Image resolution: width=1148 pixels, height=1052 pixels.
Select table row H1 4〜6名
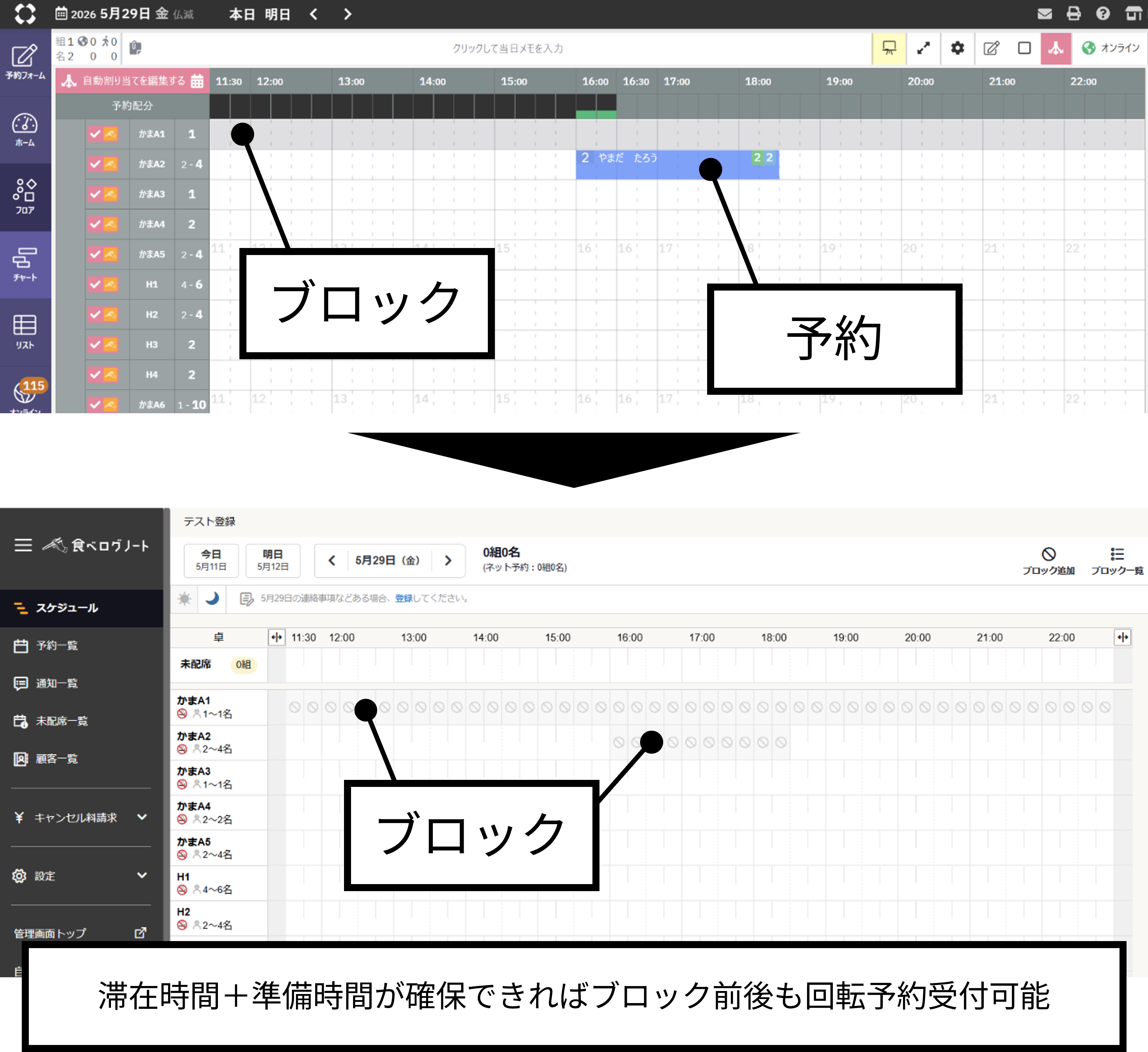tap(219, 883)
